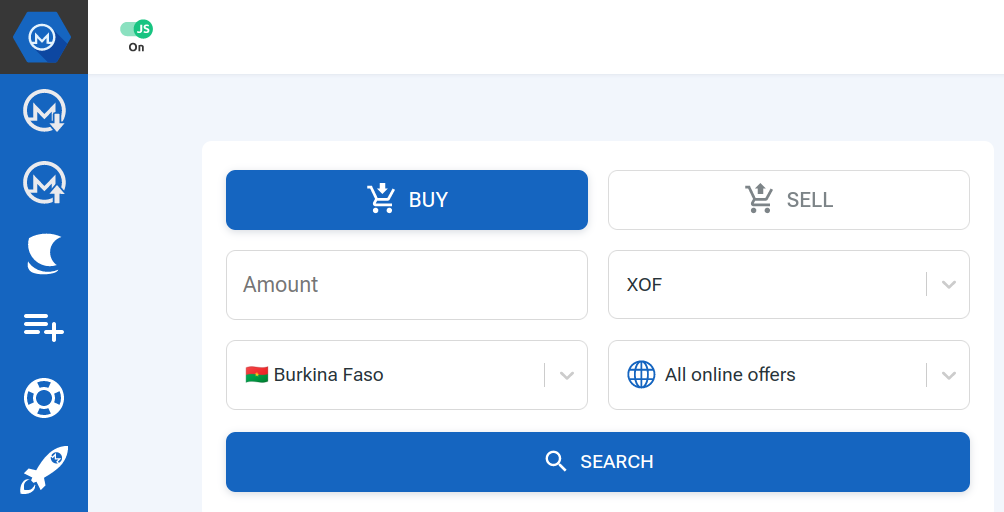Open the sell Monero sidebar icon

point(44,183)
